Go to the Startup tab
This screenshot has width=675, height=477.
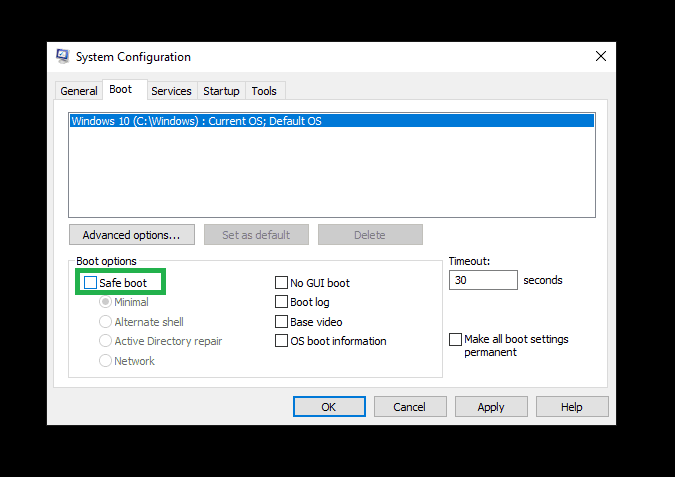click(x=221, y=91)
